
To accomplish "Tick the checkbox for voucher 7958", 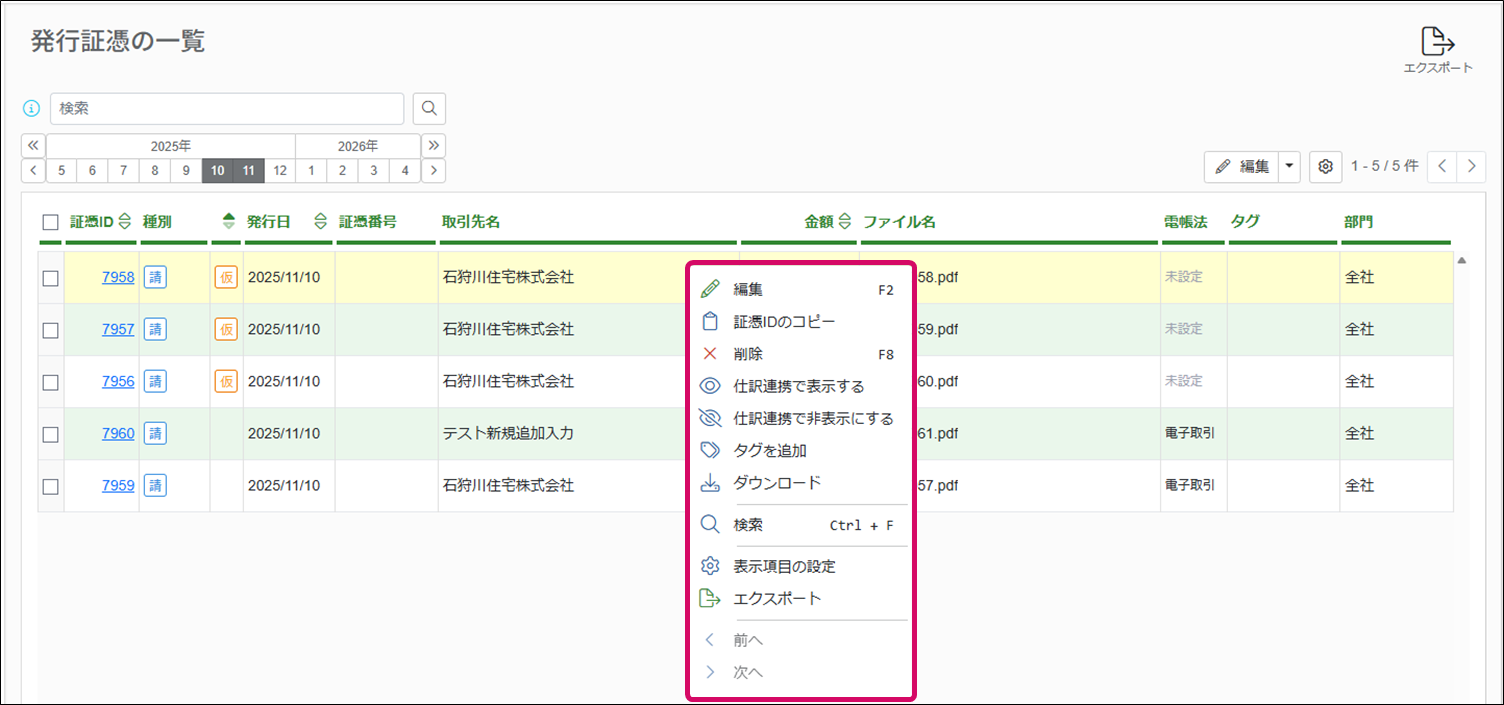I will [x=51, y=278].
